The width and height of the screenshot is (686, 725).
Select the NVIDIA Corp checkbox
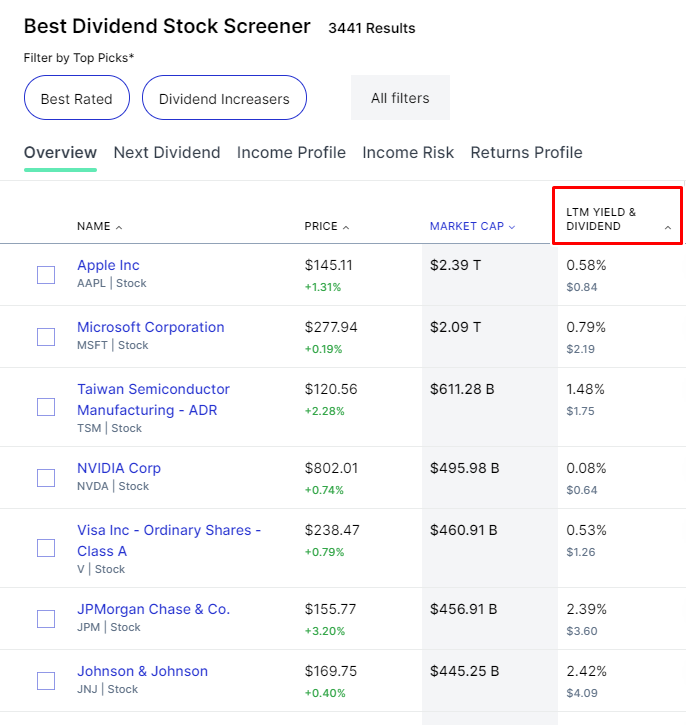[x=46, y=478]
